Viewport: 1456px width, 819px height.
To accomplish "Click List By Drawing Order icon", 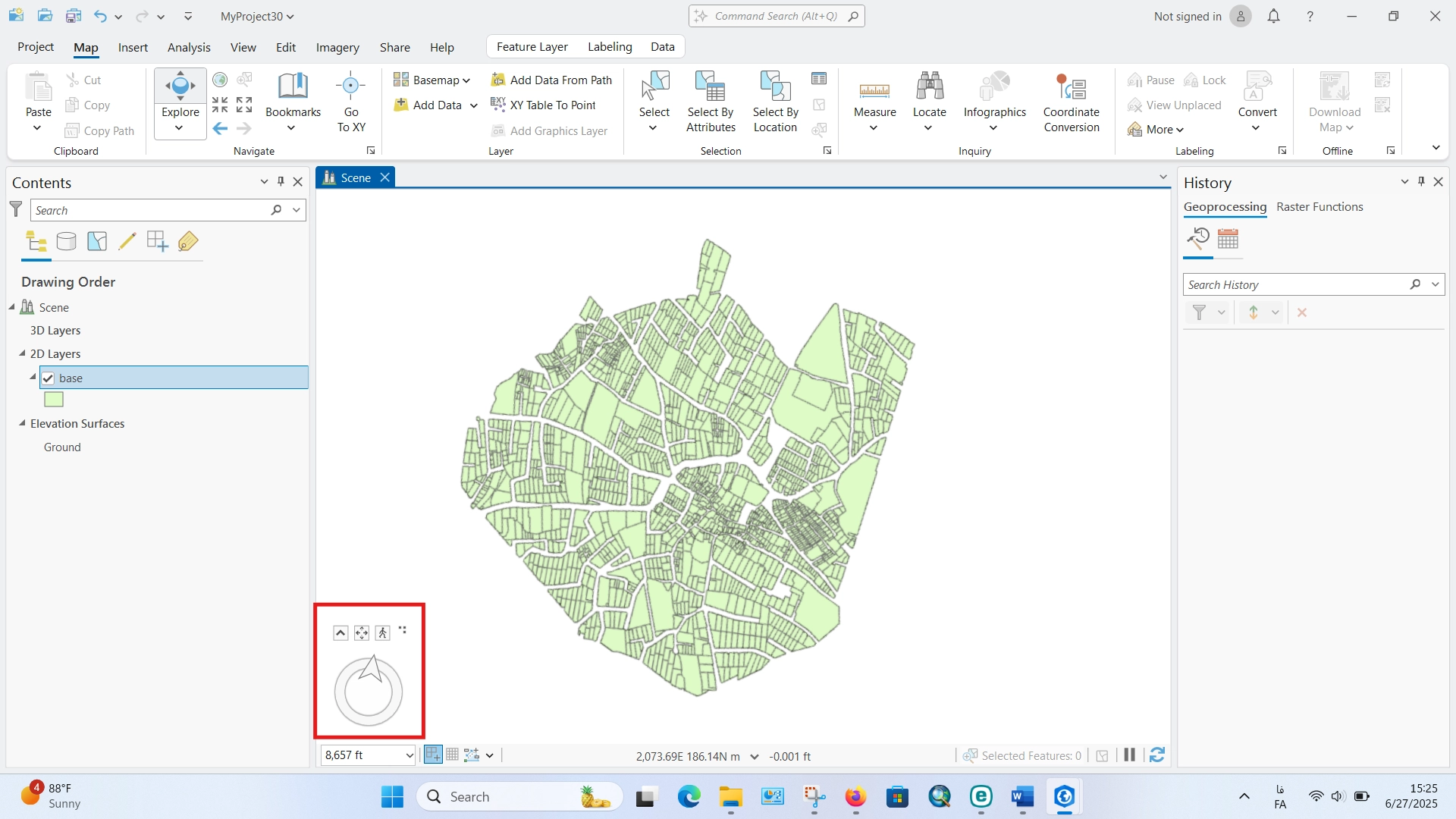I will tap(36, 242).
